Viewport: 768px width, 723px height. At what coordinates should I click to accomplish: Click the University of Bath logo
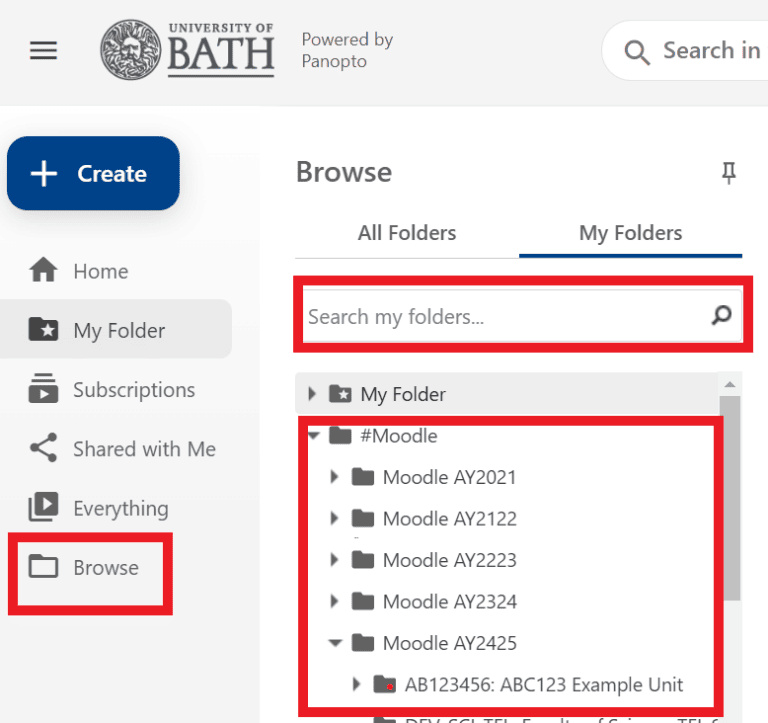click(187, 50)
